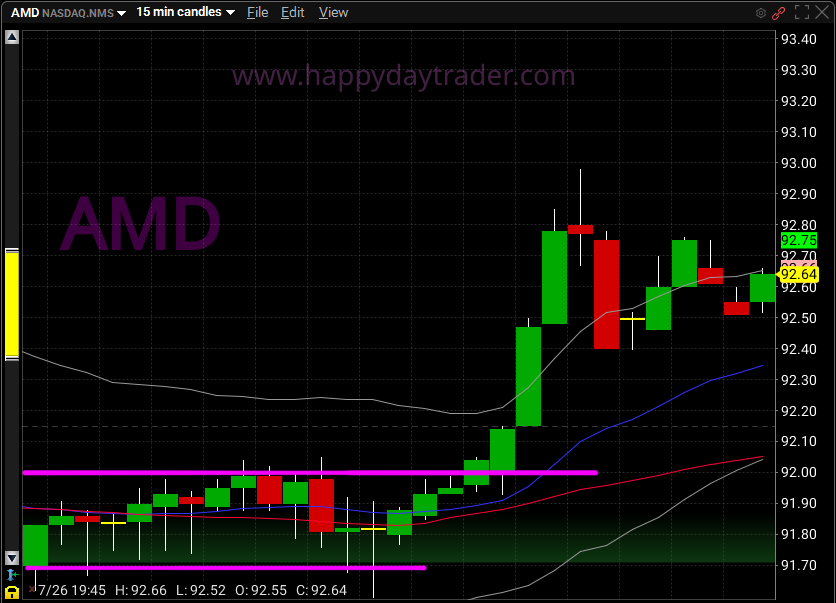The height and width of the screenshot is (603, 836).
Task: Click the vertical scale down arrow
Action: (x=12, y=558)
